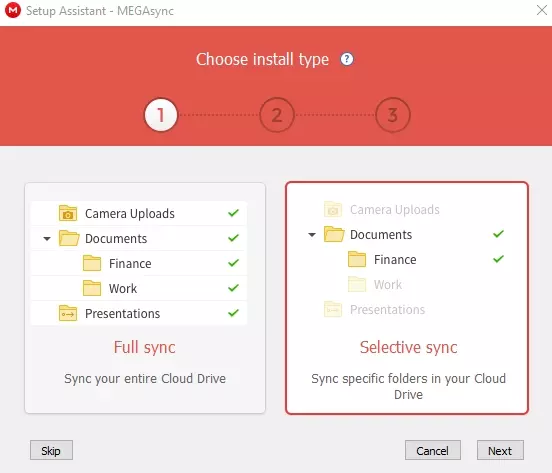The image size is (552, 473).
Task: Click the MEGA logo icon in title bar
Action: coord(13,10)
